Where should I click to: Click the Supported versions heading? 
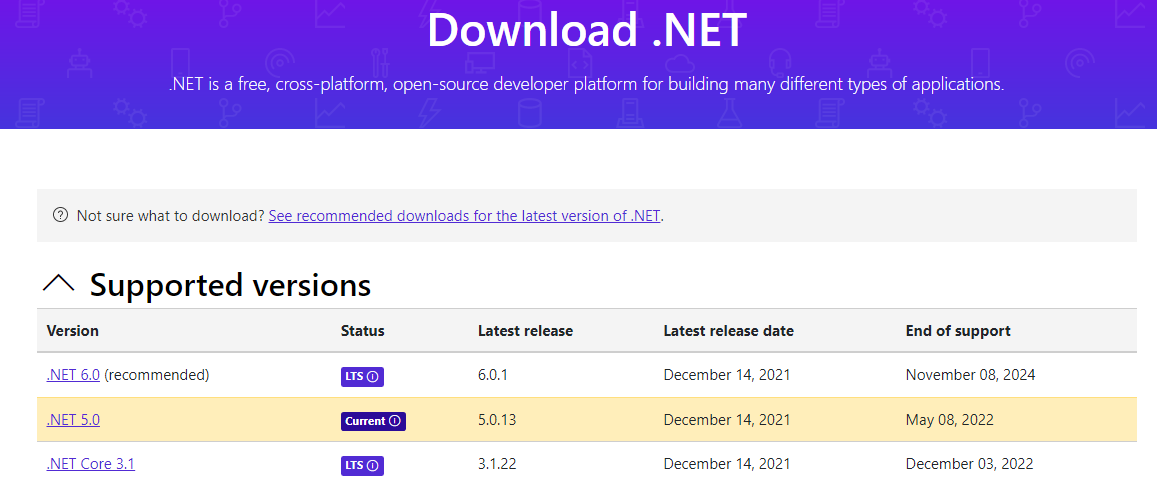tap(230, 285)
